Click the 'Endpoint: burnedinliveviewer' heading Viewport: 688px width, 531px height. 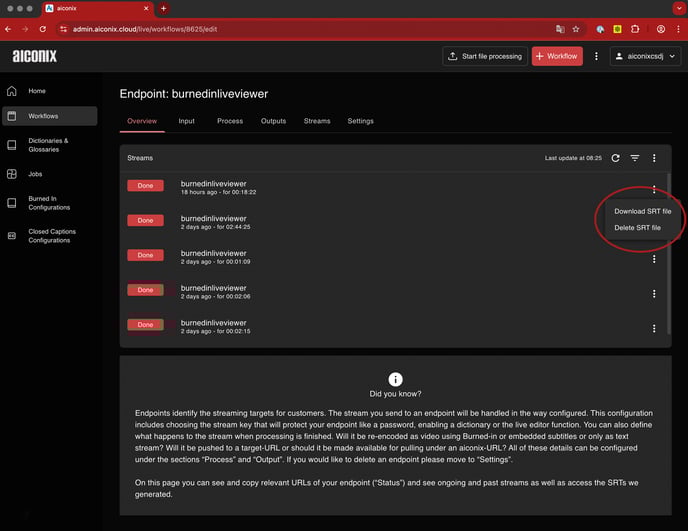pos(194,94)
